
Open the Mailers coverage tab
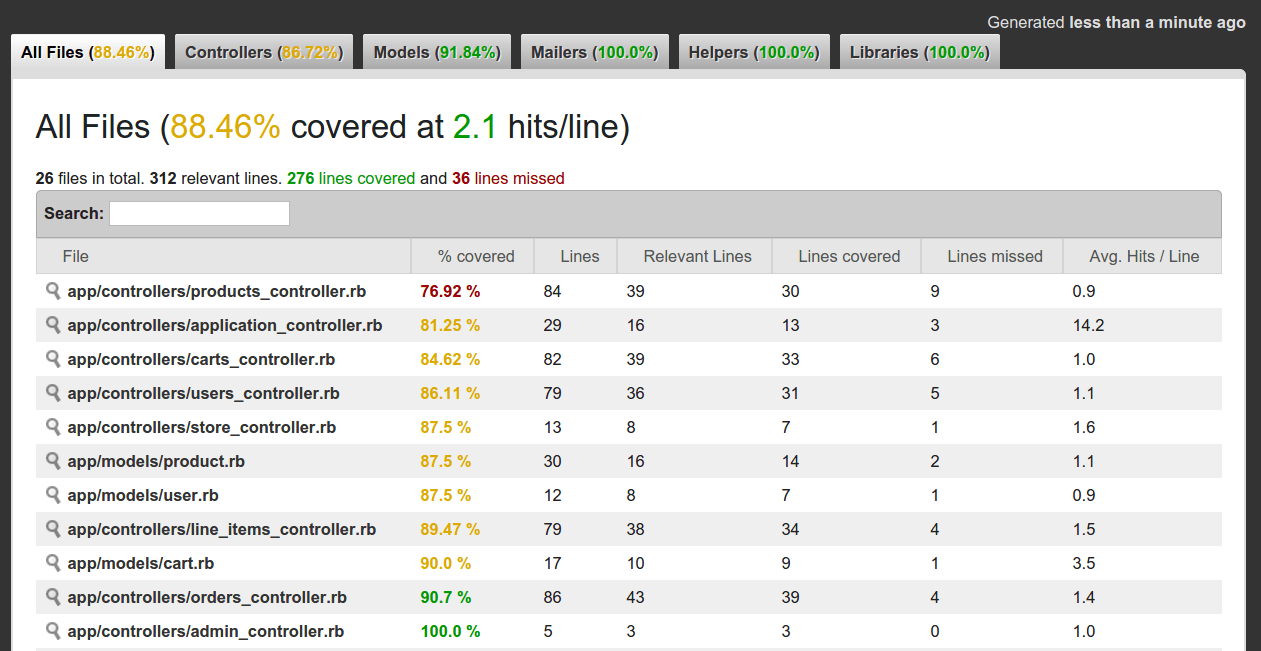click(595, 52)
